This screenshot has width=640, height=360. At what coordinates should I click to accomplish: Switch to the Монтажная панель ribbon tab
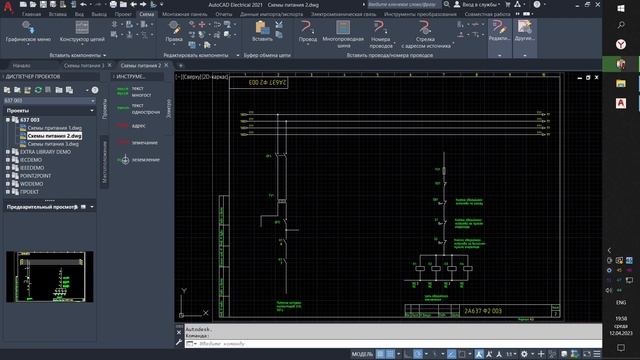tap(184, 14)
